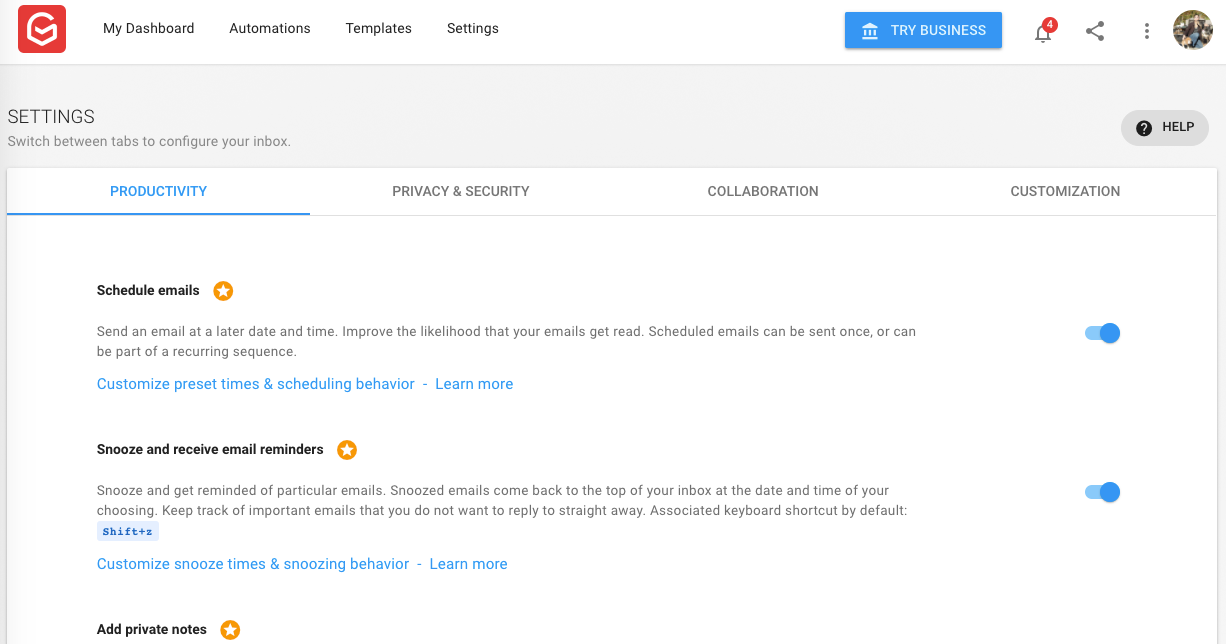Image resolution: width=1226 pixels, height=644 pixels.
Task: Go to My Dashboard
Action: 149,29
